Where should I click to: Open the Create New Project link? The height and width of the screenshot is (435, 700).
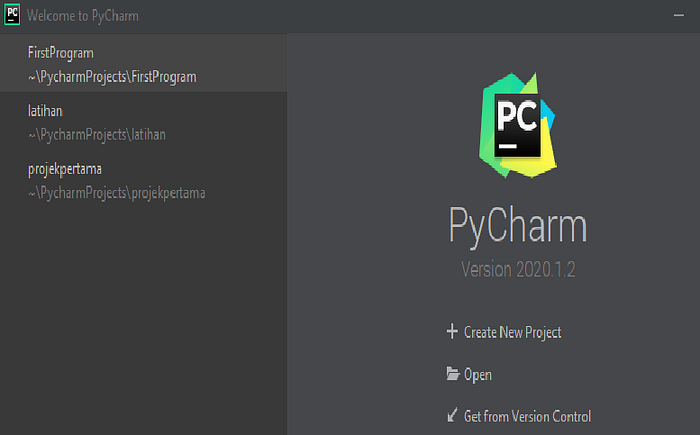(512, 332)
